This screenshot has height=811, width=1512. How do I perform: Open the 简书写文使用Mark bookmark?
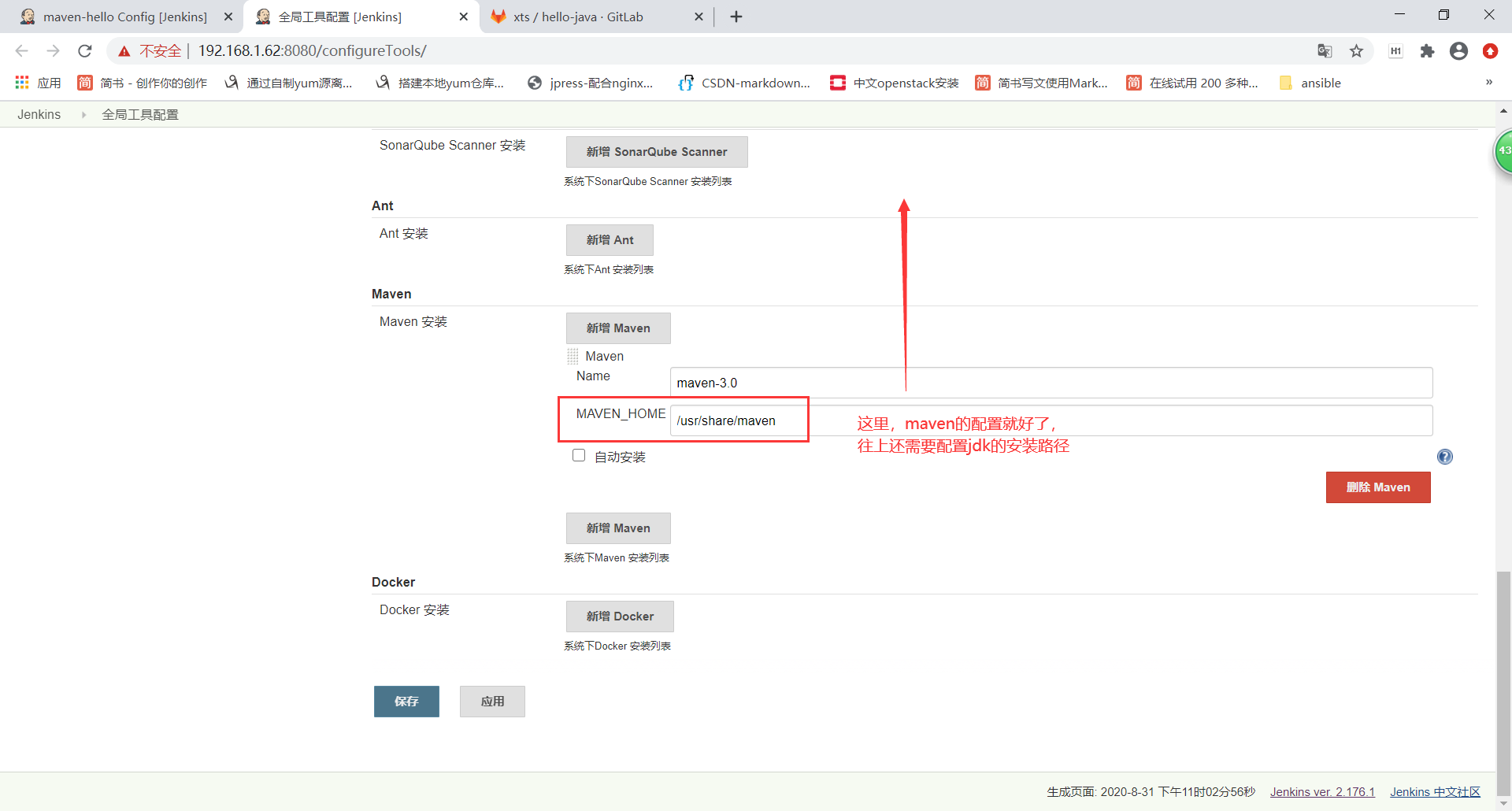[x=1041, y=83]
